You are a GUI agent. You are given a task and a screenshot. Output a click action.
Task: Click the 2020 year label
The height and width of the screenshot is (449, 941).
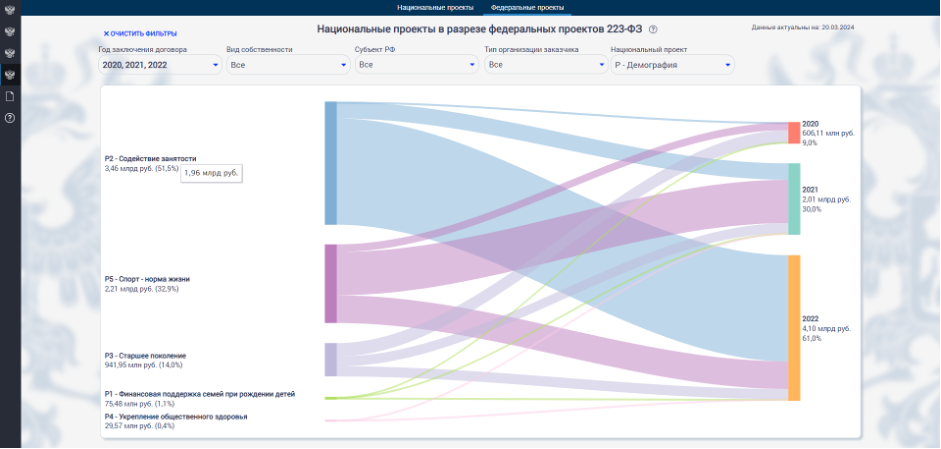tap(810, 124)
